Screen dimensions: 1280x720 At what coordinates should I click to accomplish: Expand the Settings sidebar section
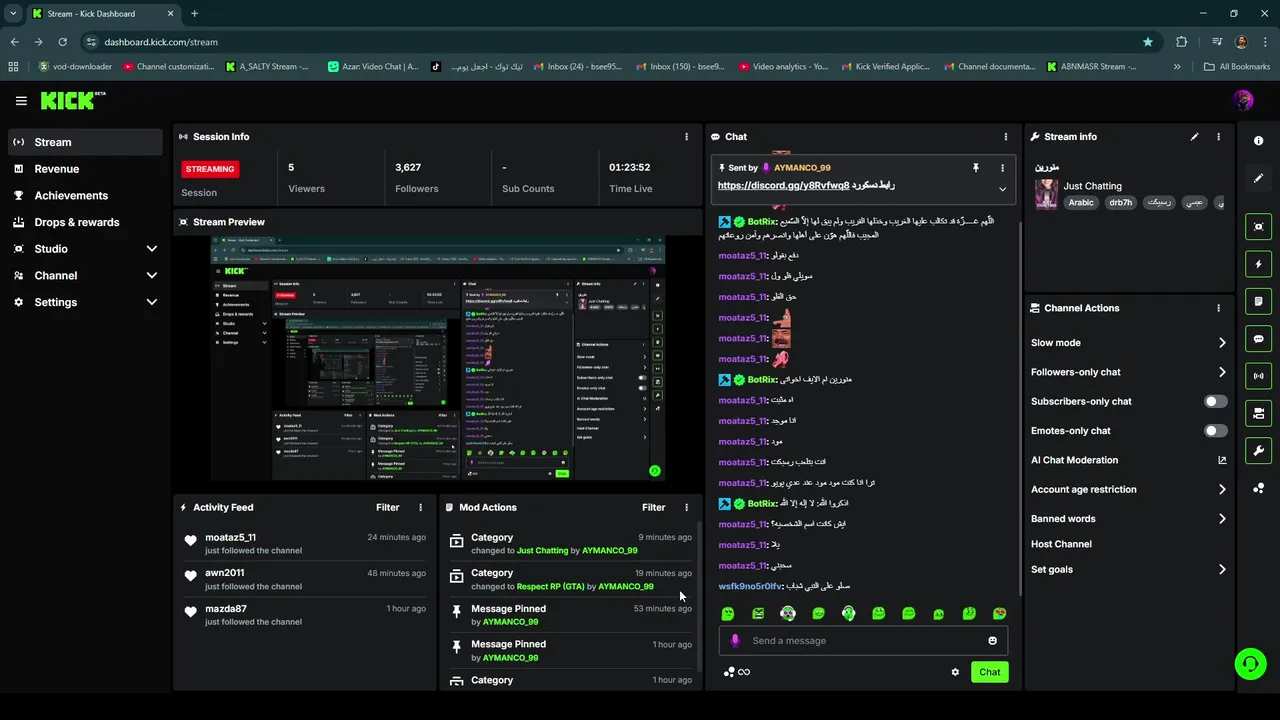pos(152,302)
